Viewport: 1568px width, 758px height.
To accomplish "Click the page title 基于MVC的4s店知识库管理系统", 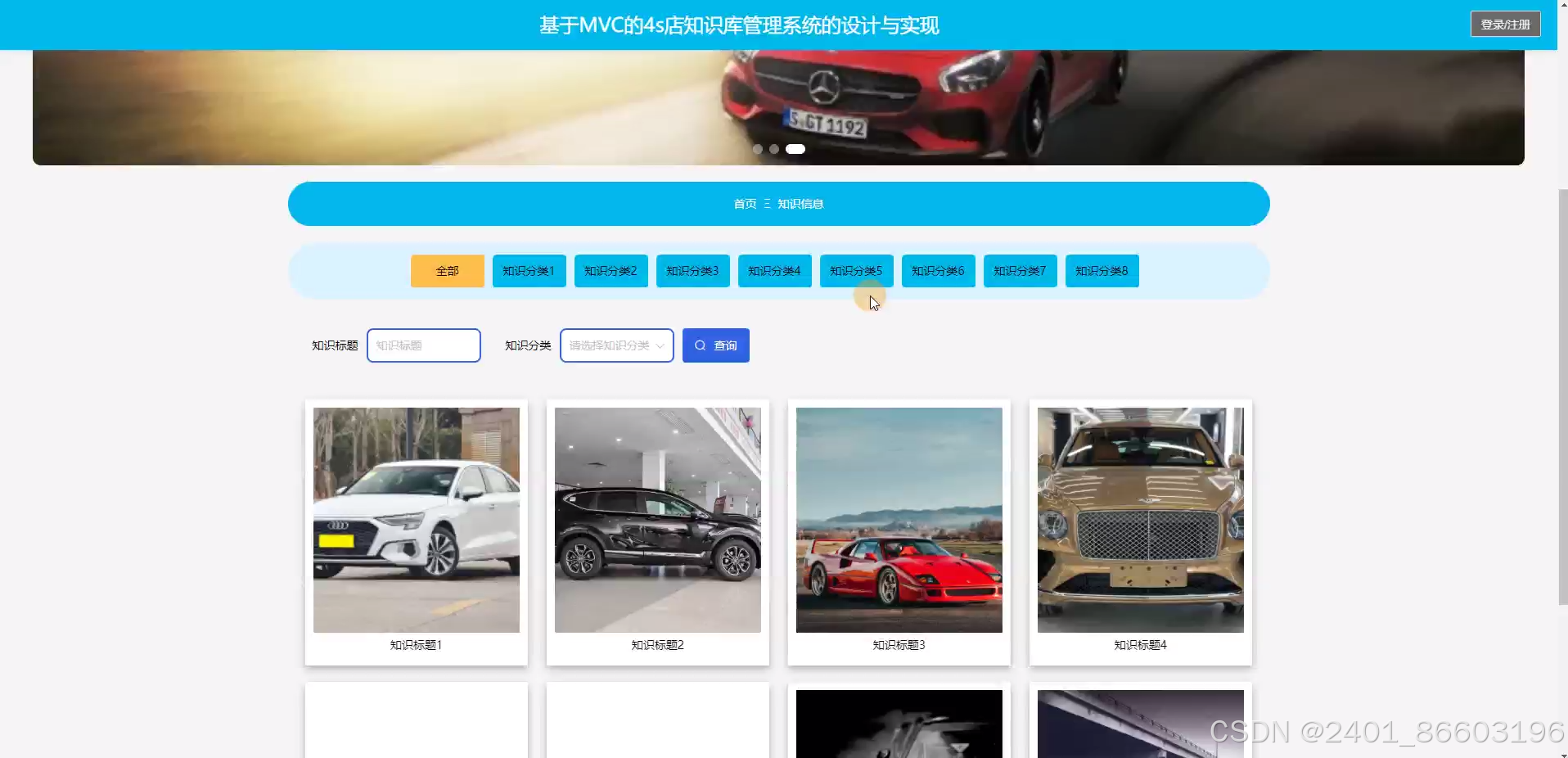I will pos(739,25).
